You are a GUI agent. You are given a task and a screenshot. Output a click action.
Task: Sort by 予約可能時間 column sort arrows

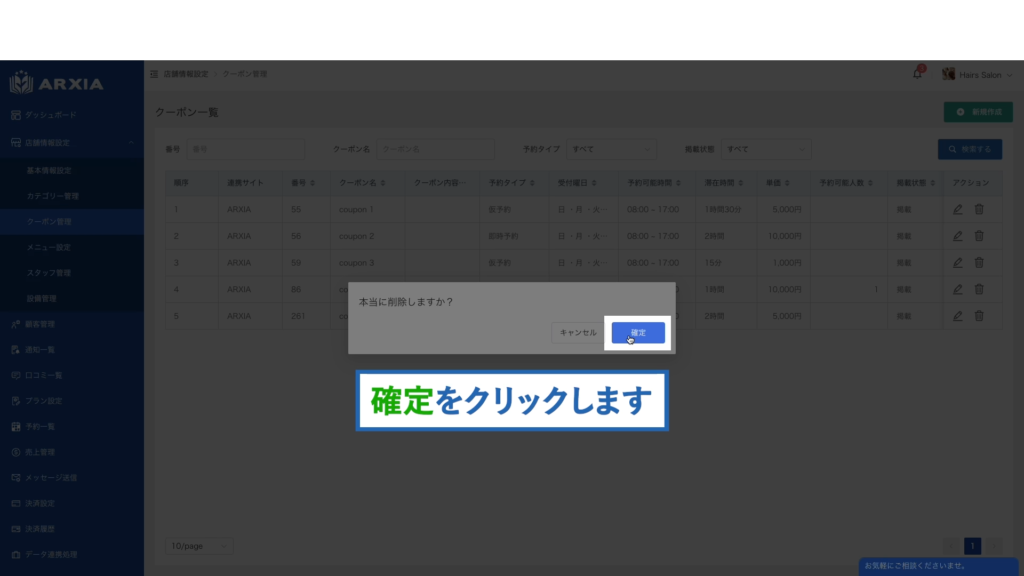678,183
